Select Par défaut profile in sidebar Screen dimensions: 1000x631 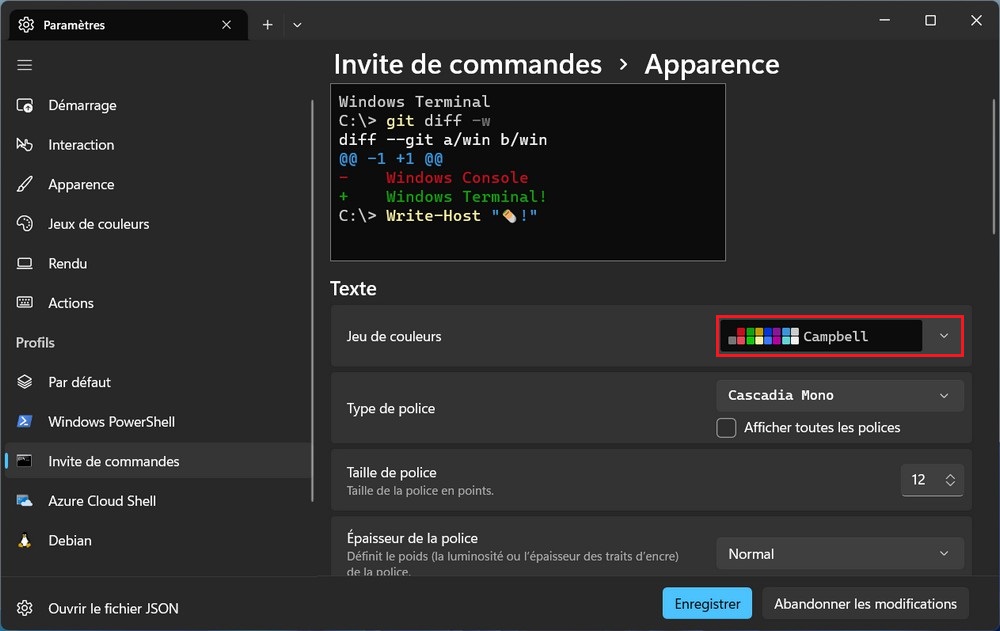79,382
